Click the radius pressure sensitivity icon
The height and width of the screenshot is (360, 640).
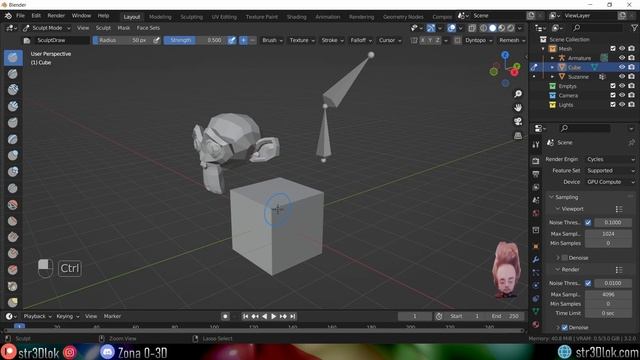[x=156, y=40]
